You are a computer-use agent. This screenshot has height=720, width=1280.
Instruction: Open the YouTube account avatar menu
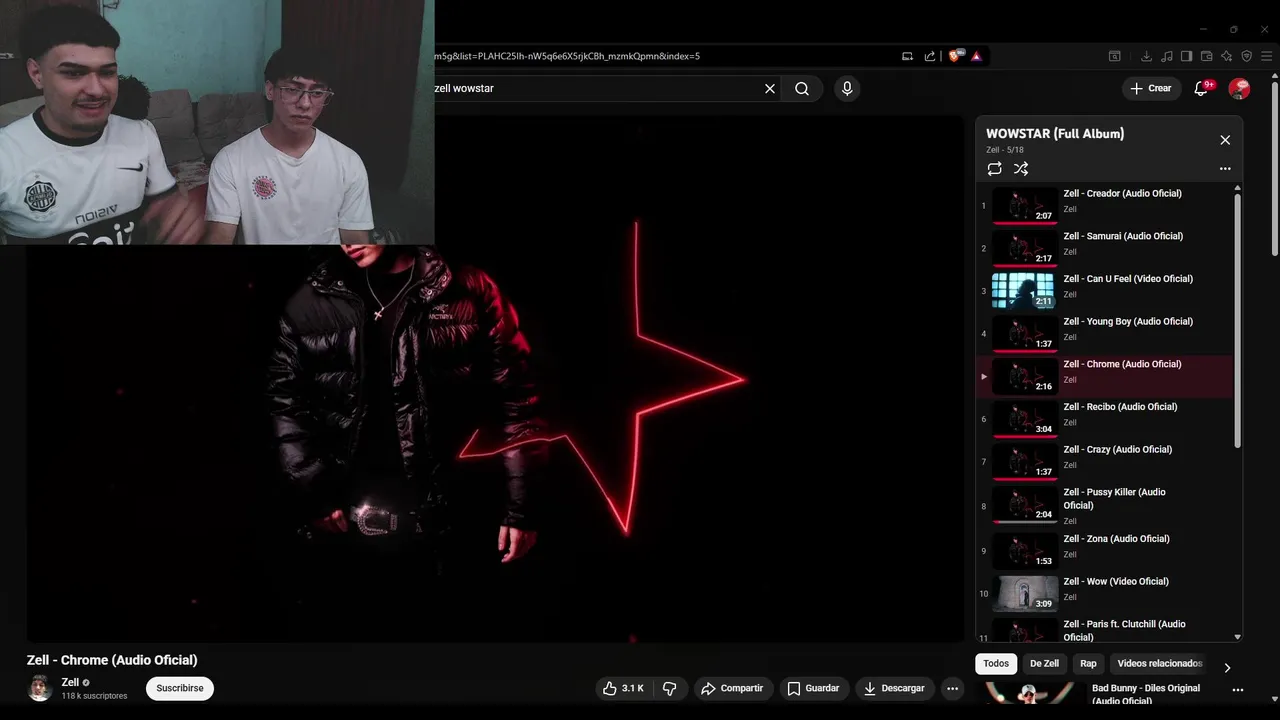tap(1239, 88)
